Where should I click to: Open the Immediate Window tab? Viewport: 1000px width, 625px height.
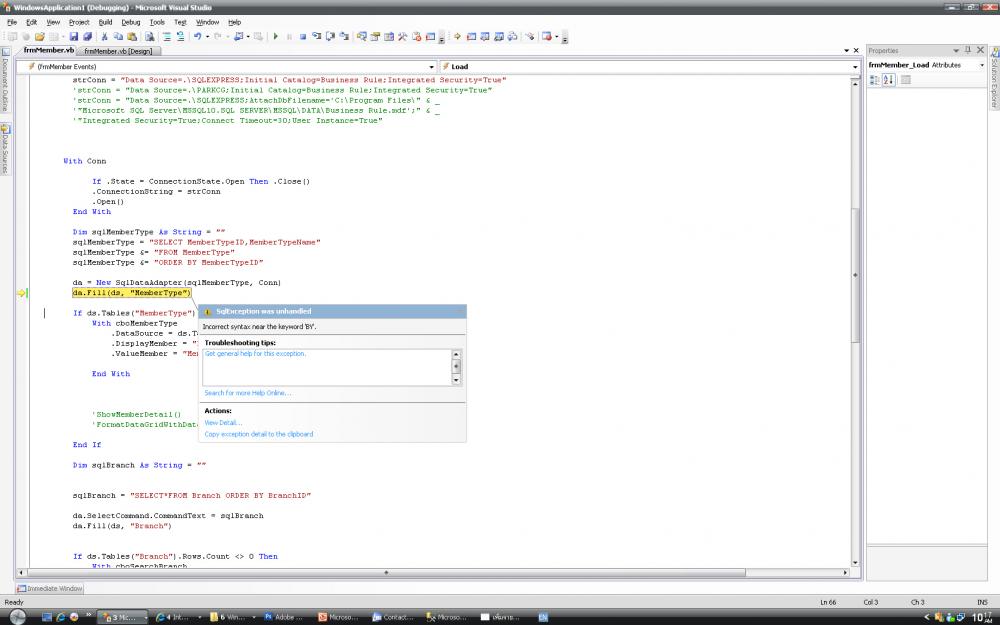[x=50, y=589]
